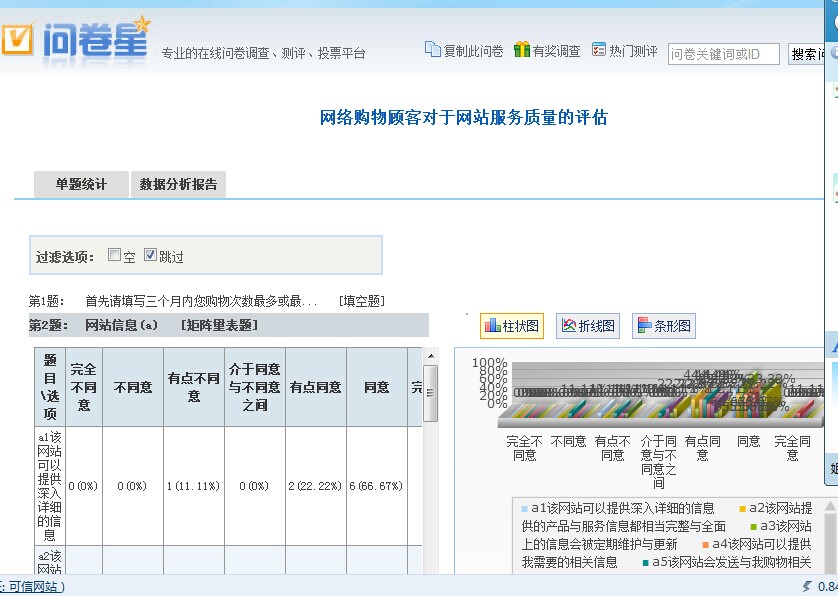The width and height of the screenshot is (838, 596).
Task: Enable the 空 filter checkbox
Action: click(x=114, y=254)
